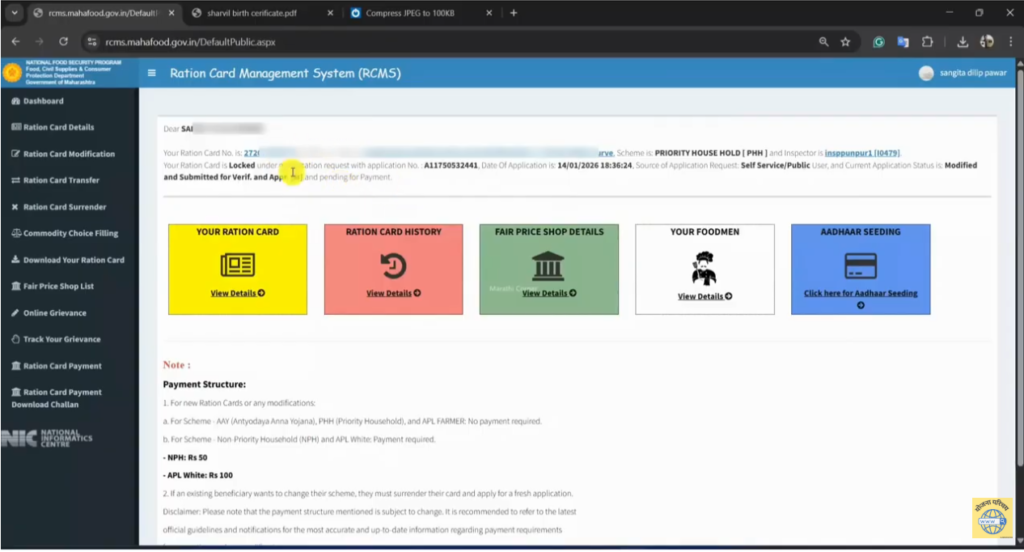Reload the page in browser
Image resolution: width=1024 pixels, height=552 pixels.
point(63,42)
